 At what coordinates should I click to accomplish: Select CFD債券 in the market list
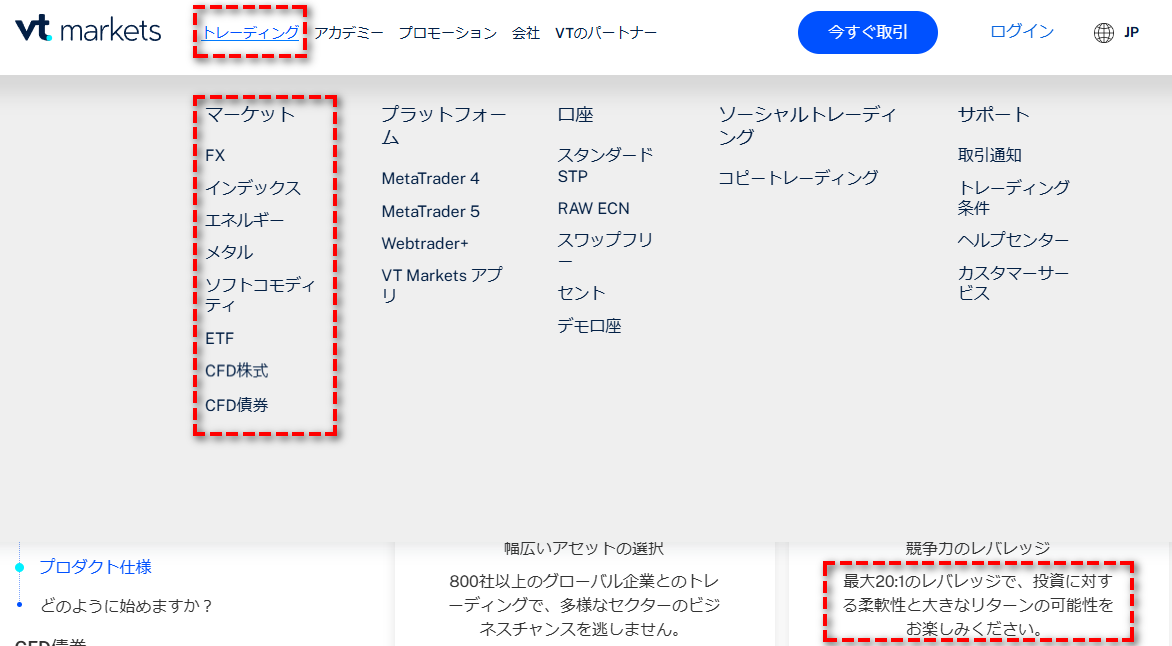pyautogui.click(x=236, y=405)
